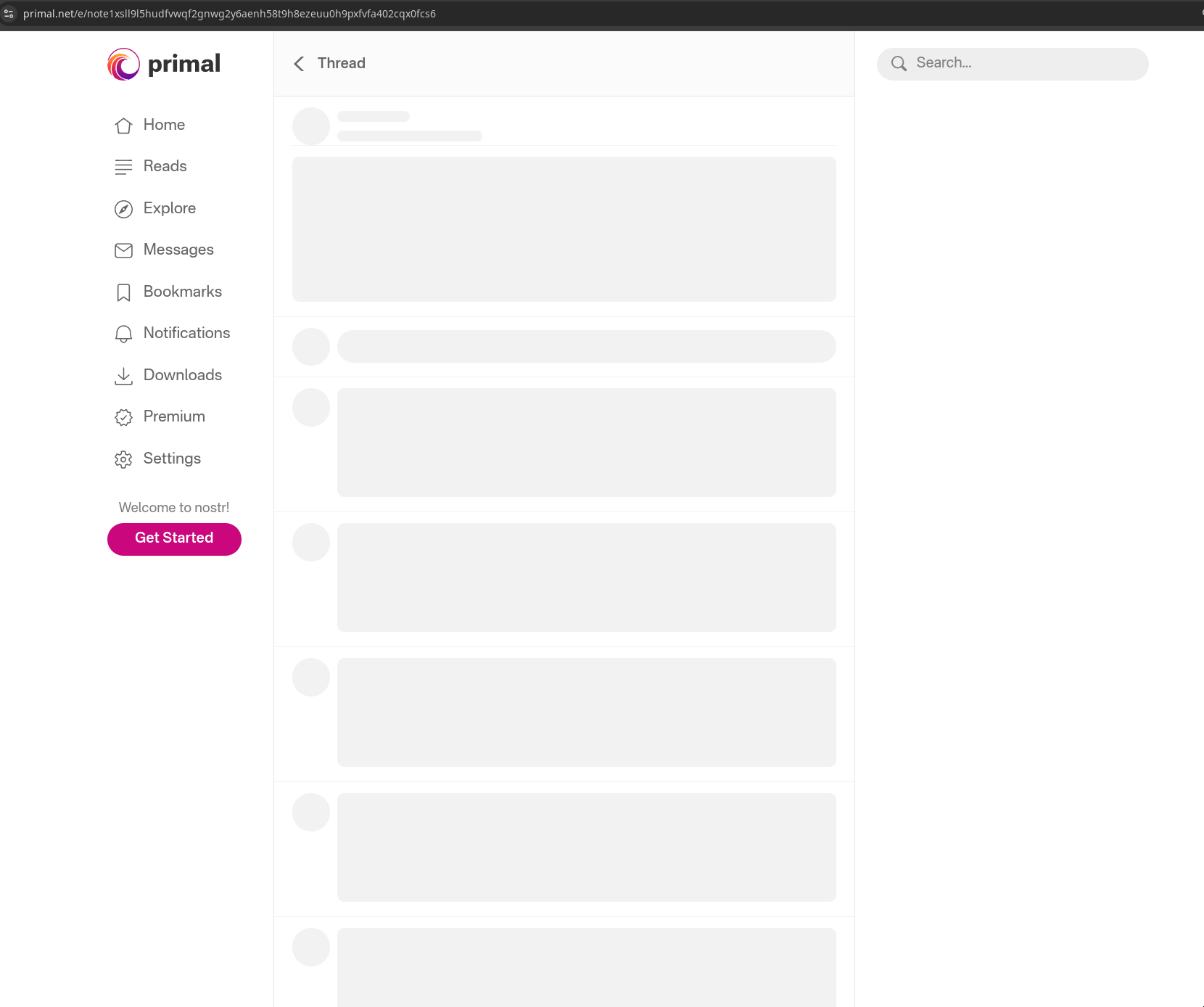Go back using the Thread chevron
The height and width of the screenshot is (1007, 1204).
coord(299,64)
